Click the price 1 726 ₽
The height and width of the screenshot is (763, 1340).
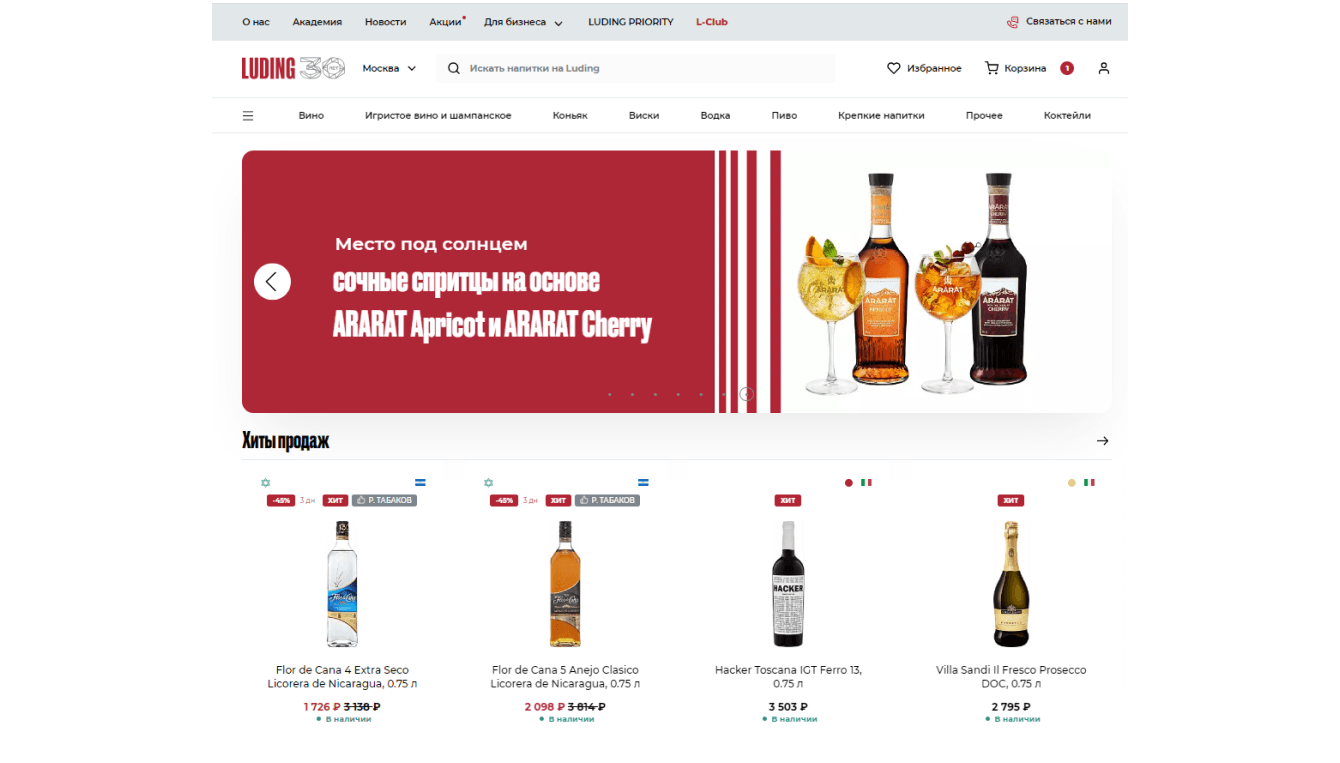(x=322, y=706)
